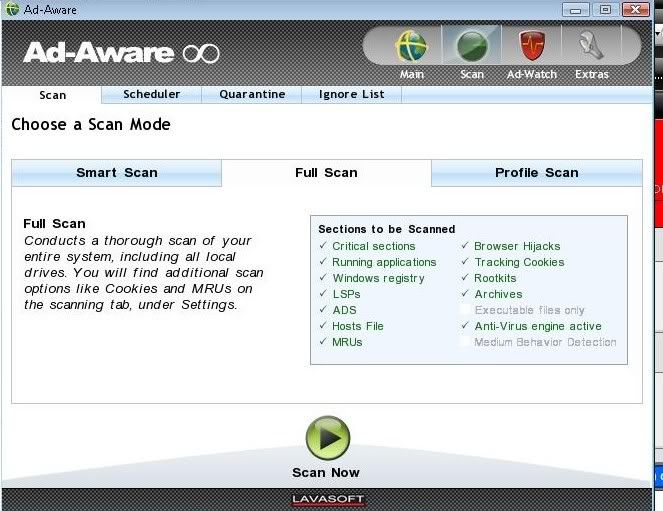Close the Ad-Aware window
The width and height of the screenshot is (663, 511).
point(636,9)
